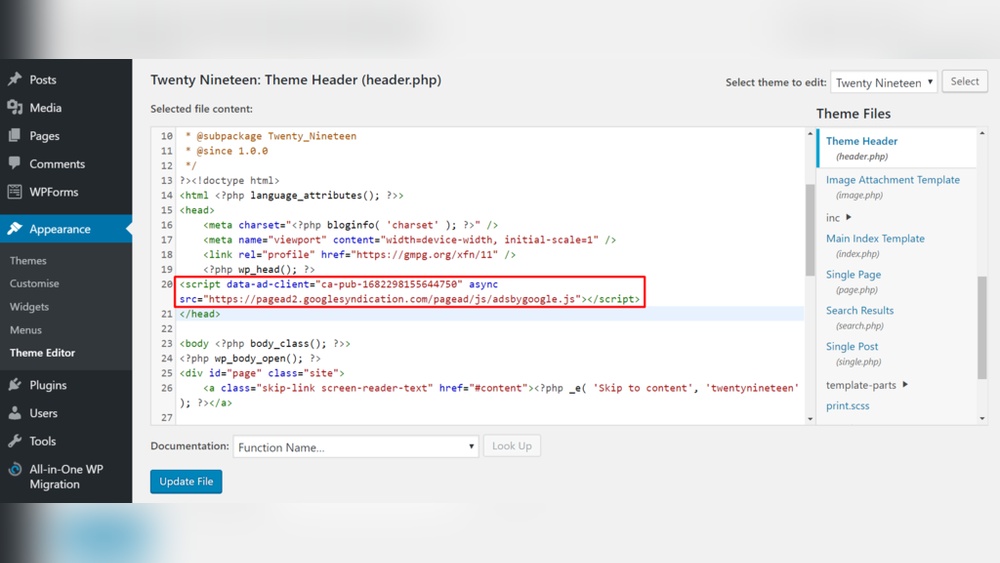1000x563 pixels.
Task: Open Widgets submenu item
Action: pyautogui.click(x=29, y=307)
